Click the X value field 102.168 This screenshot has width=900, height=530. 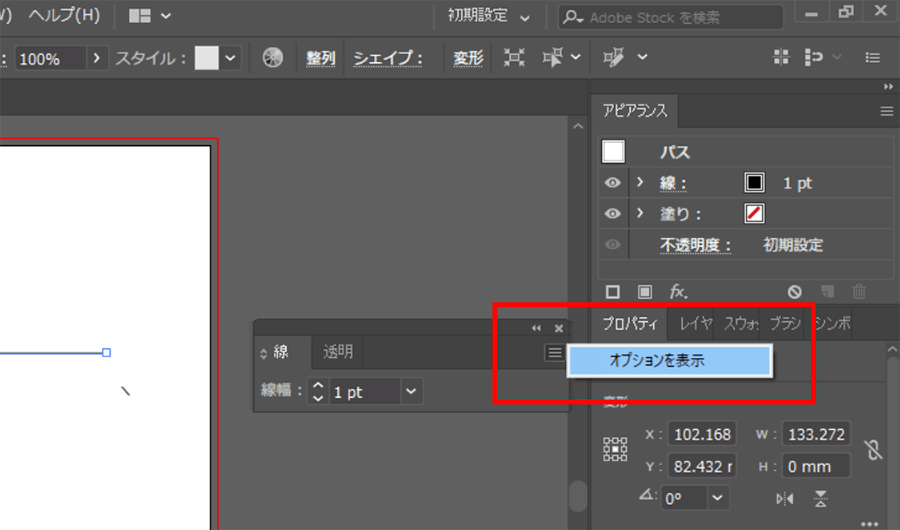point(702,435)
